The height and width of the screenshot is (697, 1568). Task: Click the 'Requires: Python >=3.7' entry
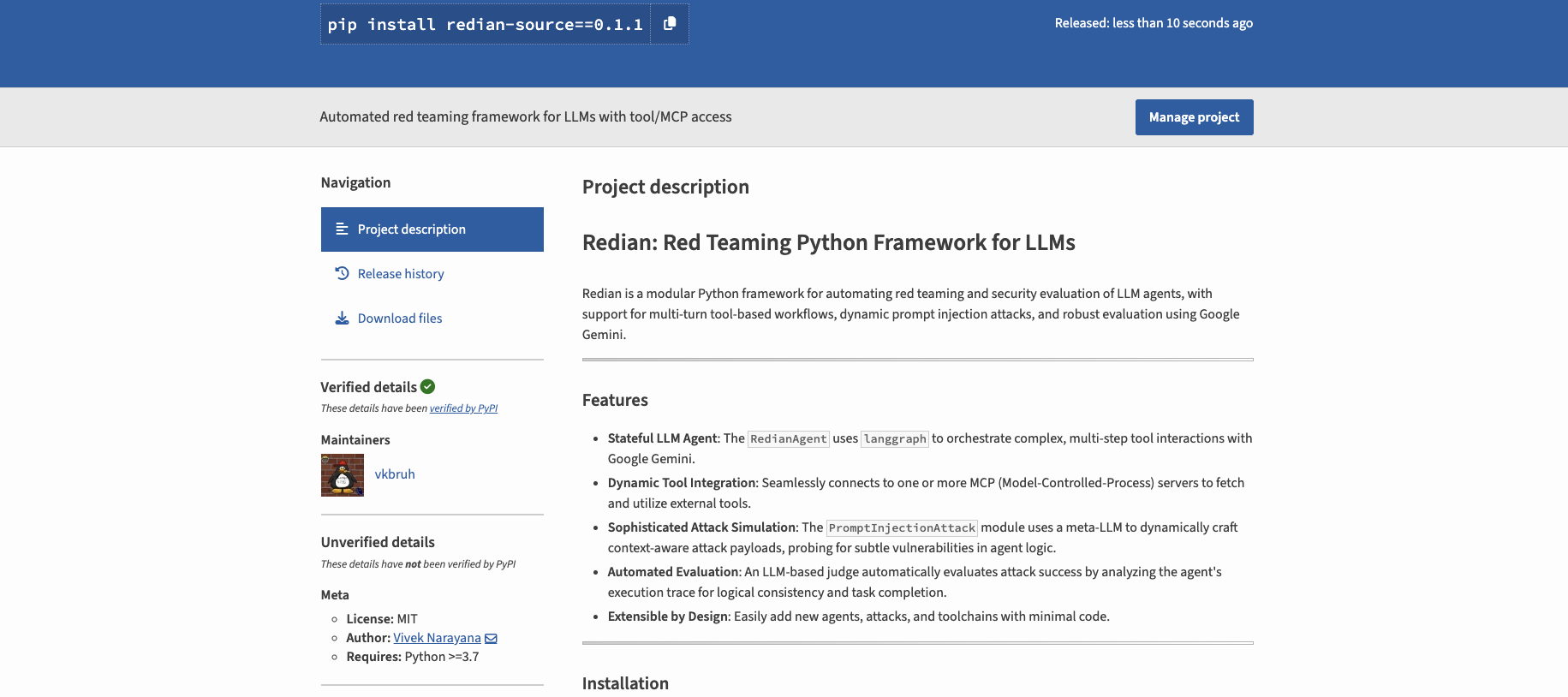tap(413, 657)
